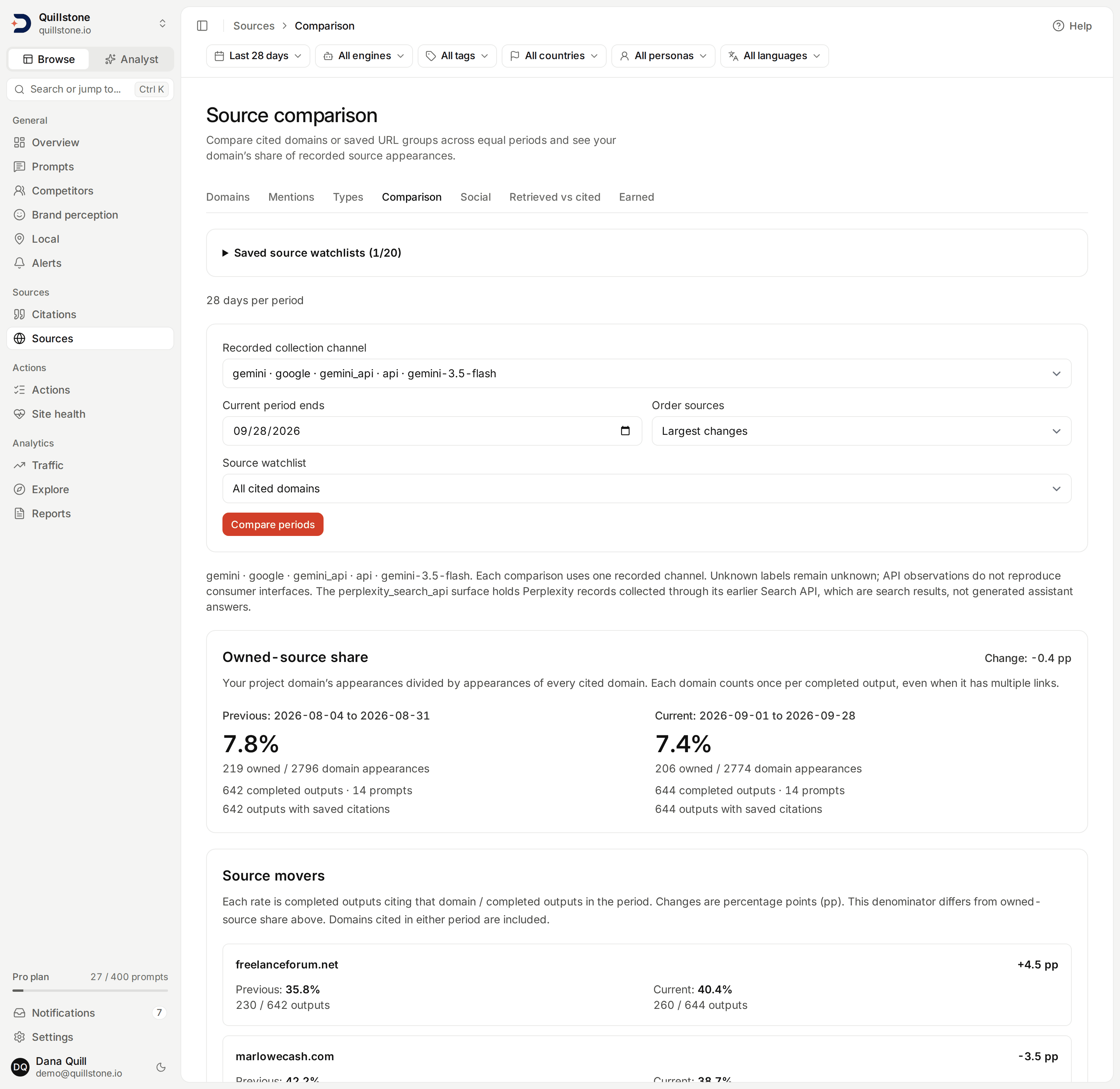This screenshot has width=1120, height=1089.
Task: Toggle the sidebar panel icon
Action: coord(202,26)
